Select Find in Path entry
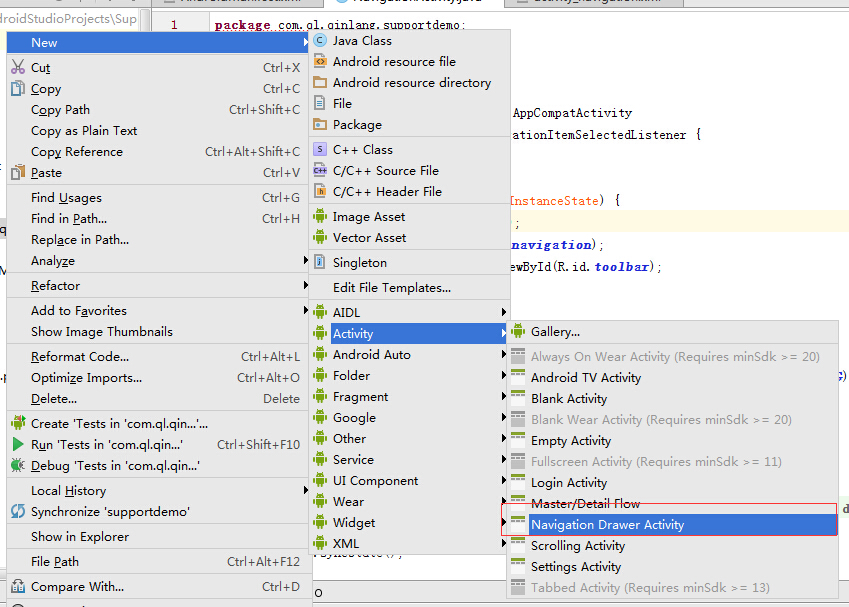 tap(158, 218)
